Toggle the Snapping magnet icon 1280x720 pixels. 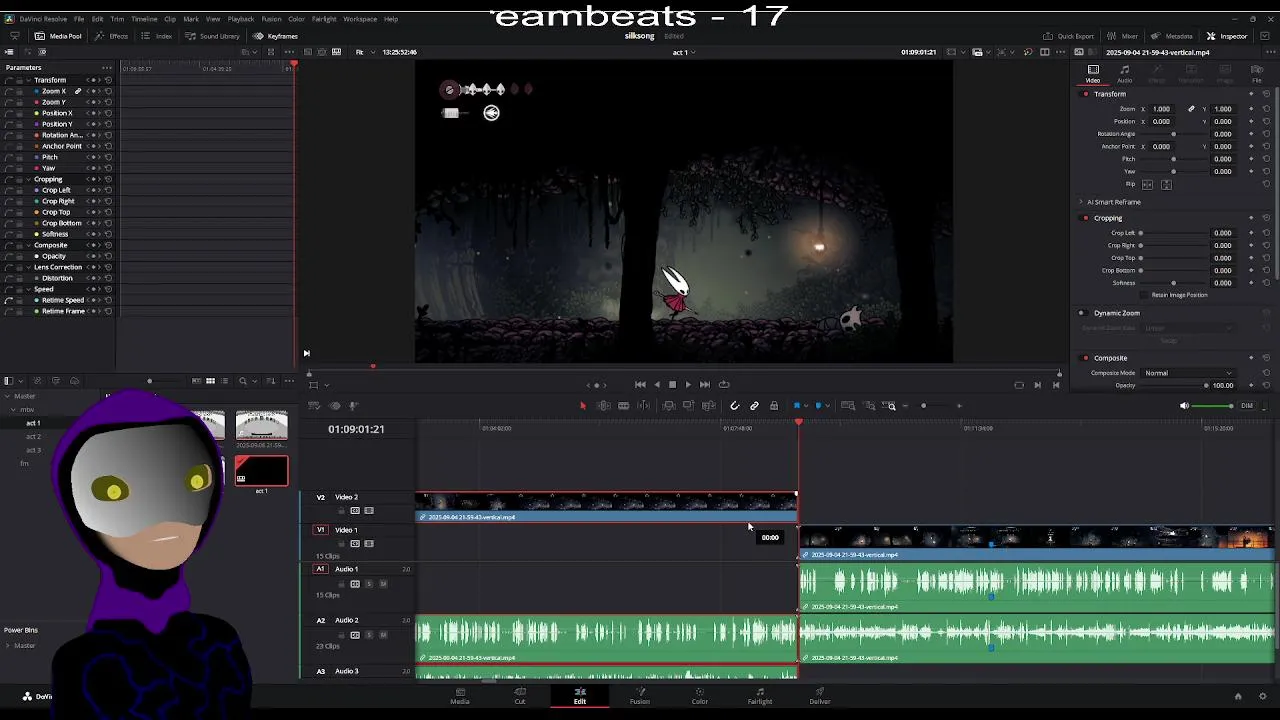click(x=735, y=406)
